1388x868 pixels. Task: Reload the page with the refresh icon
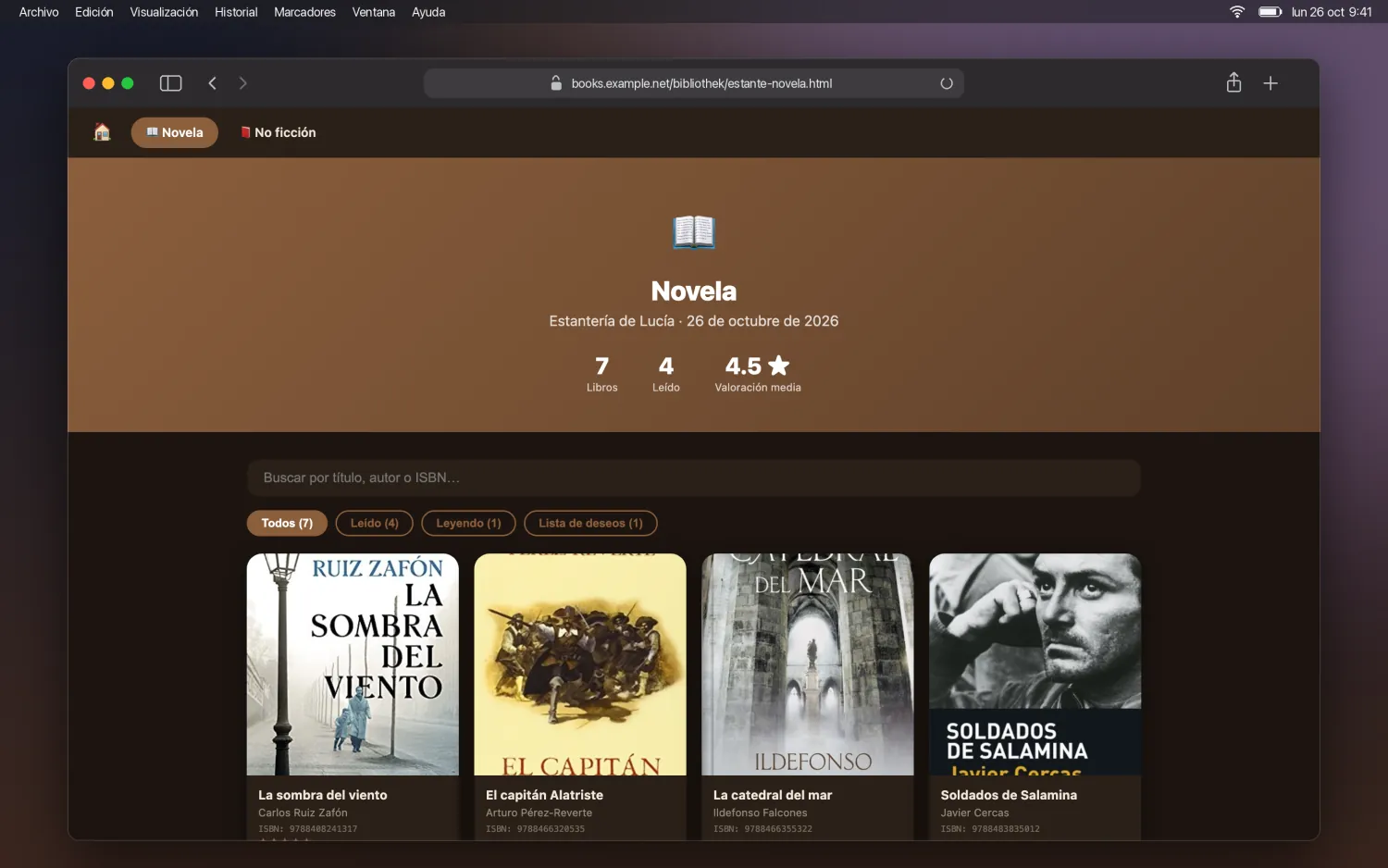[947, 83]
